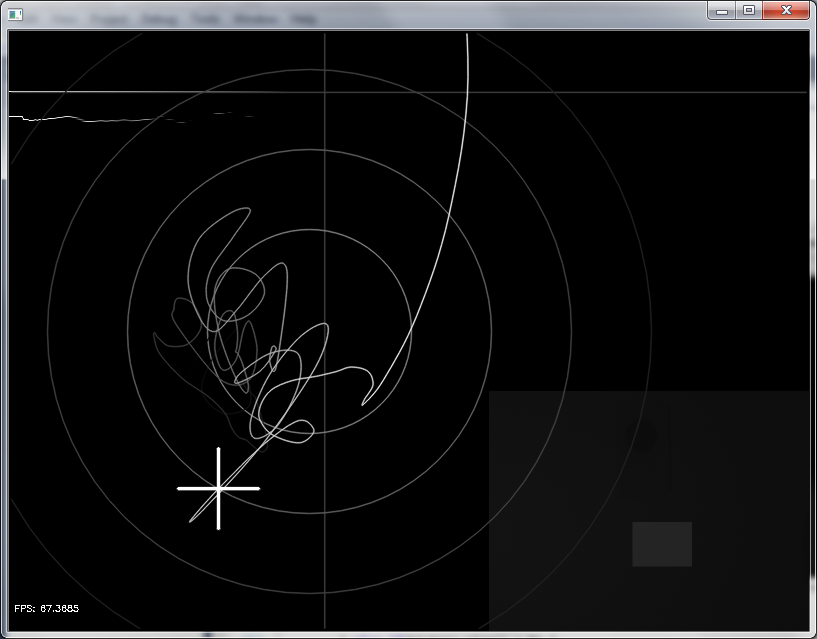The image size is (817, 639).
Task: Close the window with the red X
Action: [786, 10]
